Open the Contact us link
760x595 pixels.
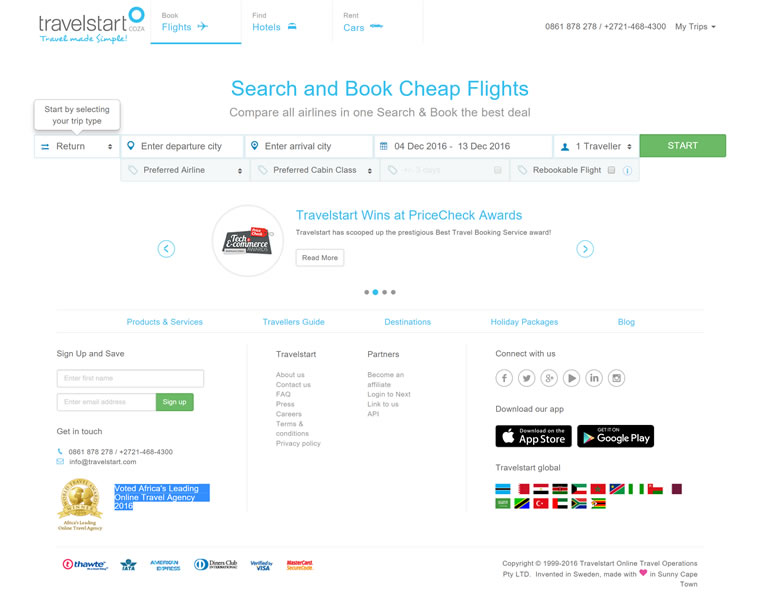293,384
